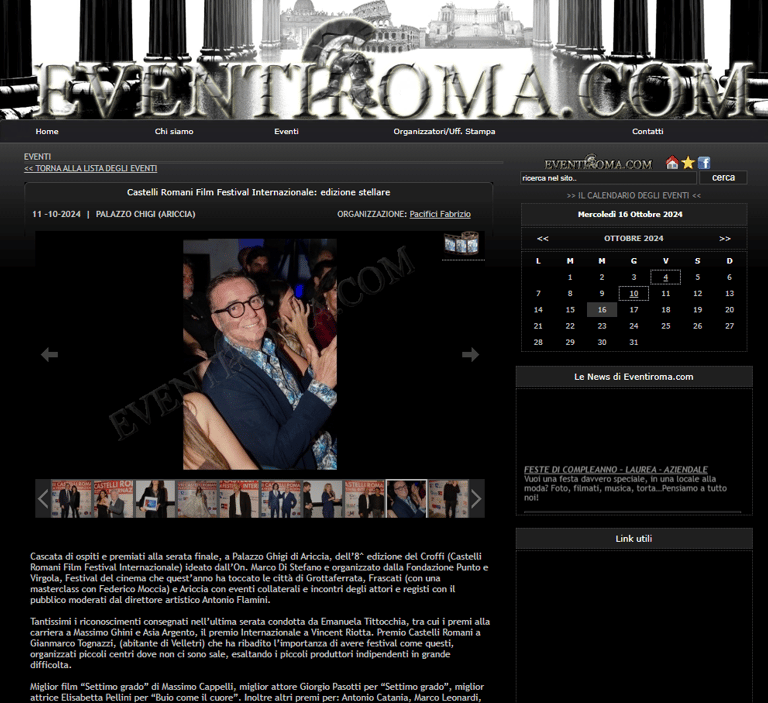Click the Link utili panel header
This screenshot has width=768, height=703.
634,538
